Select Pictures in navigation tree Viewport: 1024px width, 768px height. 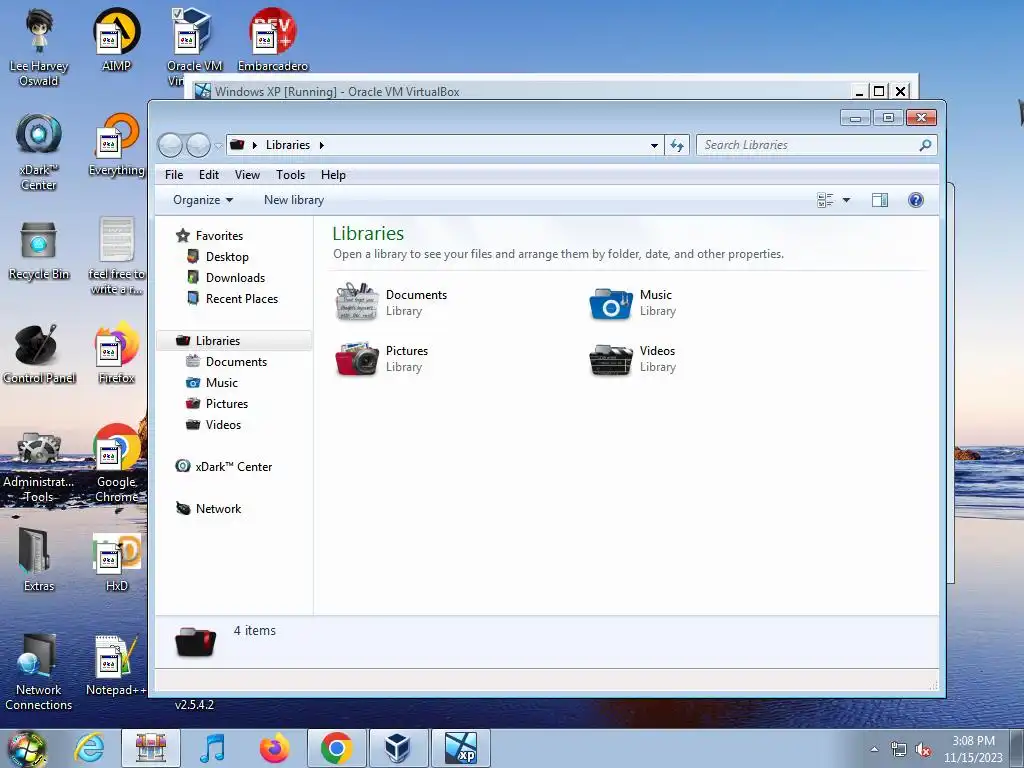(x=217, y=404)
